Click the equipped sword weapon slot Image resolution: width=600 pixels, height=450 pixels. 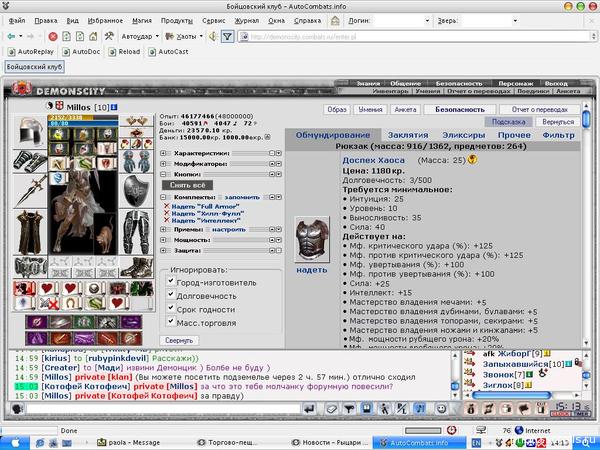pyautogui.click(x=30, y=191)
